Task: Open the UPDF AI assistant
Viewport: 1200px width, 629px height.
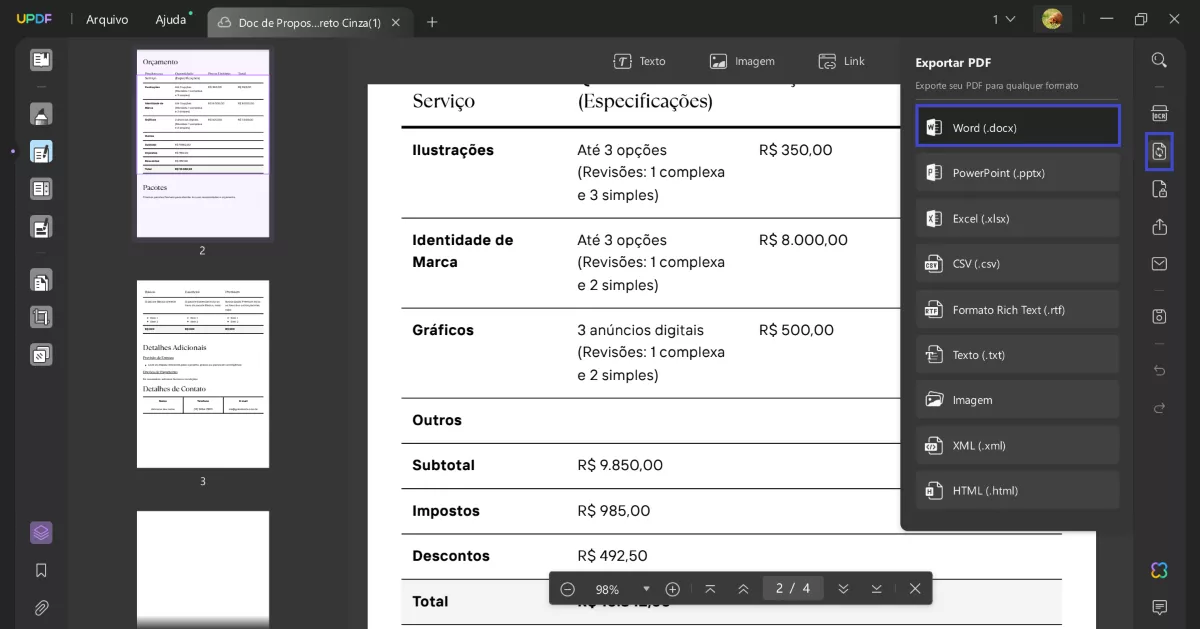Action: click(1158, 570)
